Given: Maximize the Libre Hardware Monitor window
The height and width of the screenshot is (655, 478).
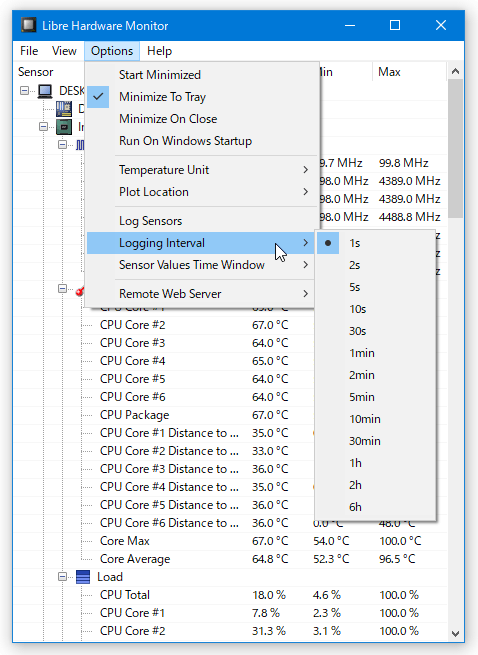Looking at the screenshot, I should 395,25.
